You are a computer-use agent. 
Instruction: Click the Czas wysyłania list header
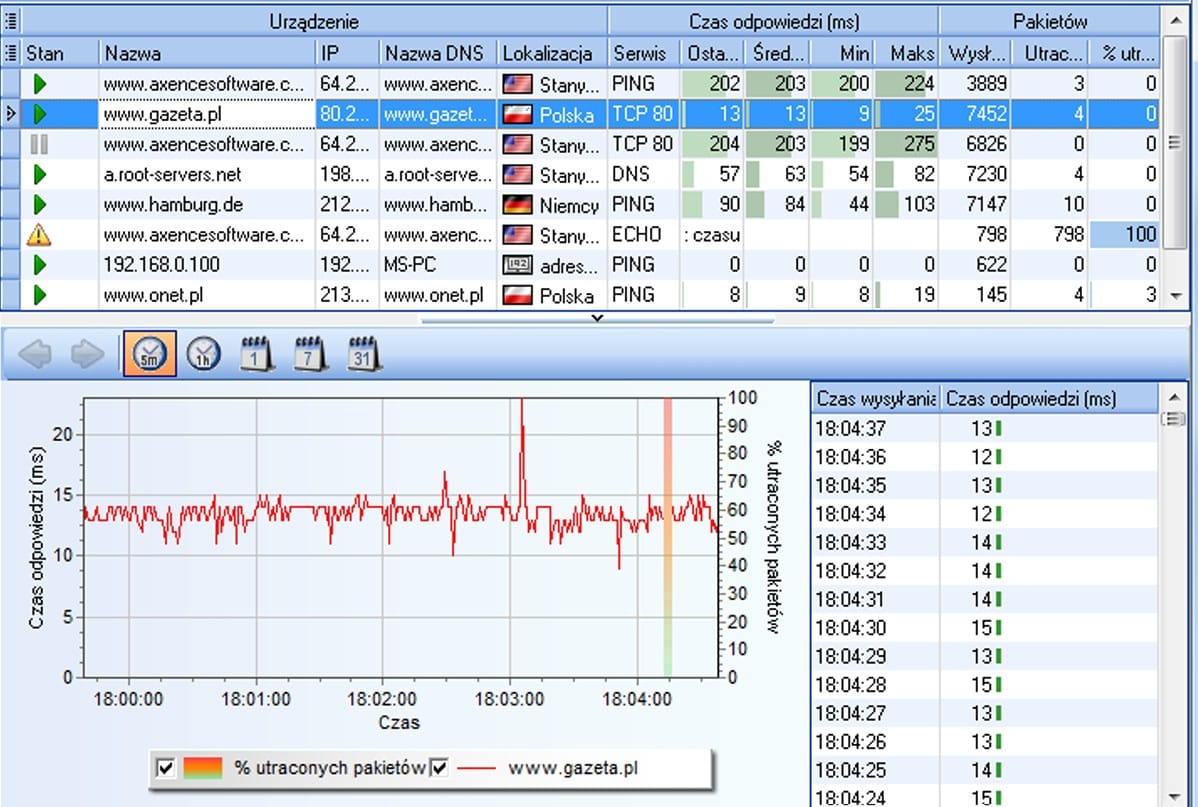pyautogui.click(x=876, y=398)
